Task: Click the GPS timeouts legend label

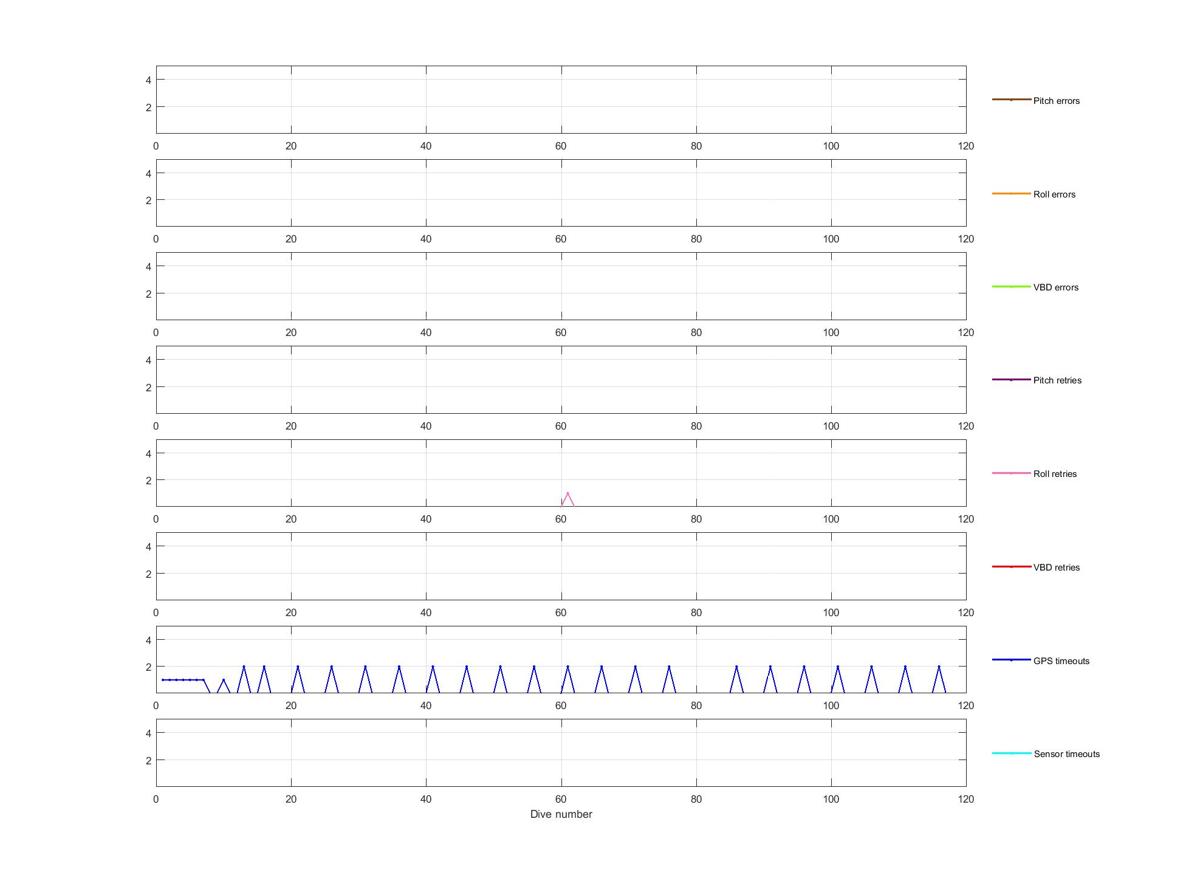Action: [x=1061, y=661]
